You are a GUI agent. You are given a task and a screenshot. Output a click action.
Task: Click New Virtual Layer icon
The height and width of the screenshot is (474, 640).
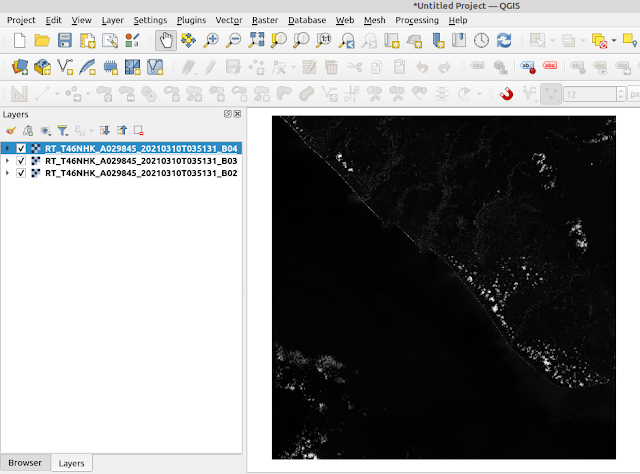[155, 67]
